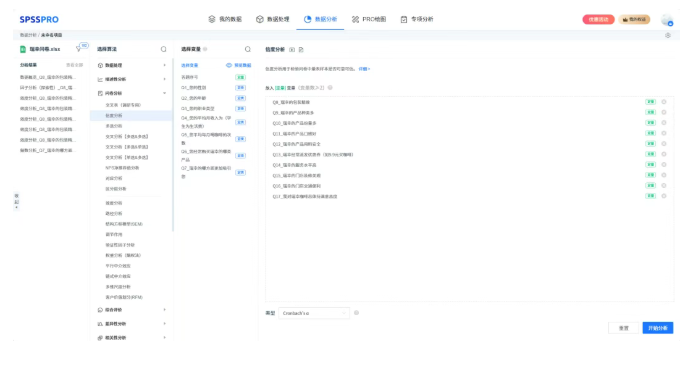
Task: Open the second tab with the cube icon
Action: 273,19
